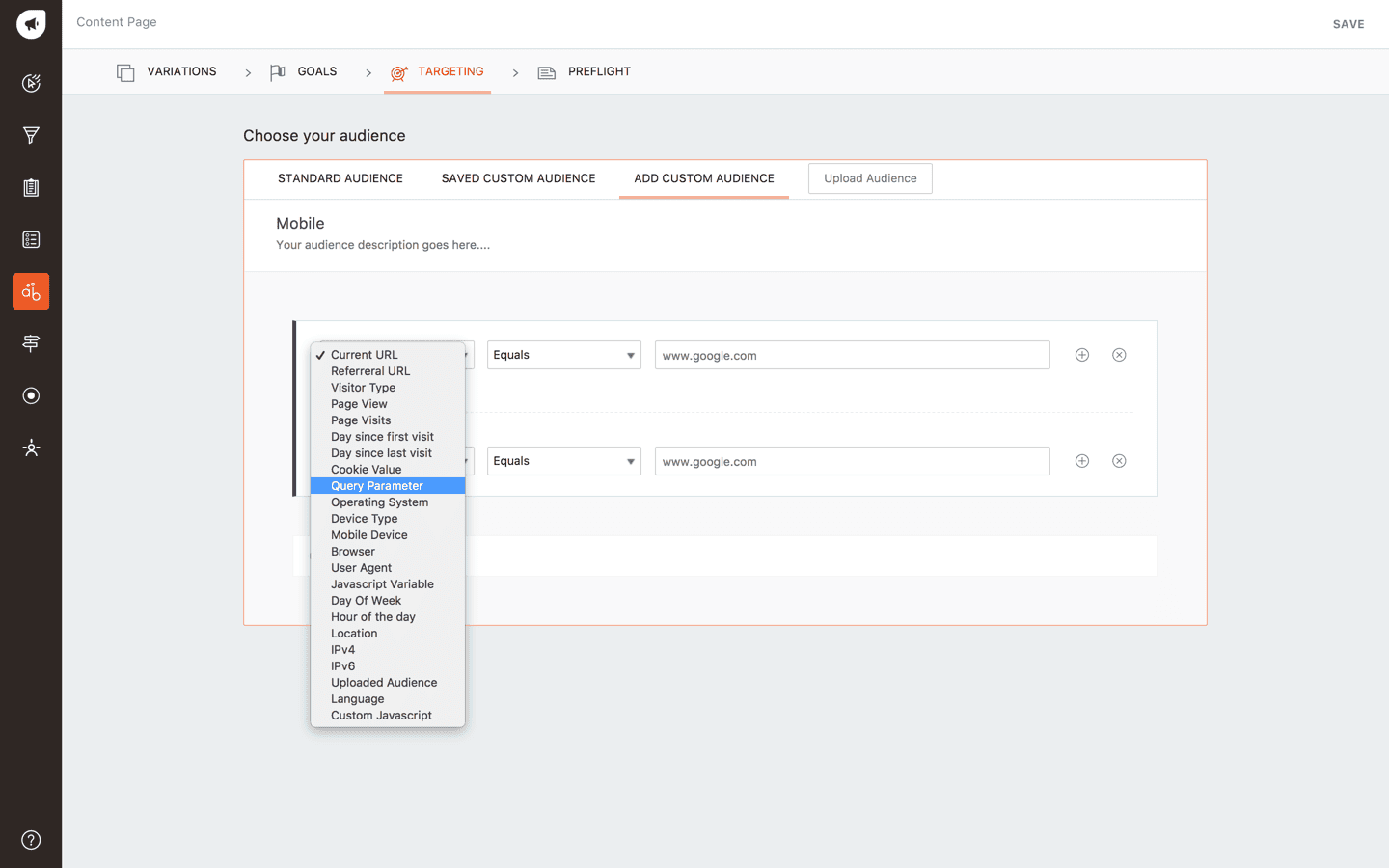Pick Custom Javascript option in list
The height and width of the screenshot is (868, 1389).
pyautogui.click(x=381, y=716)
